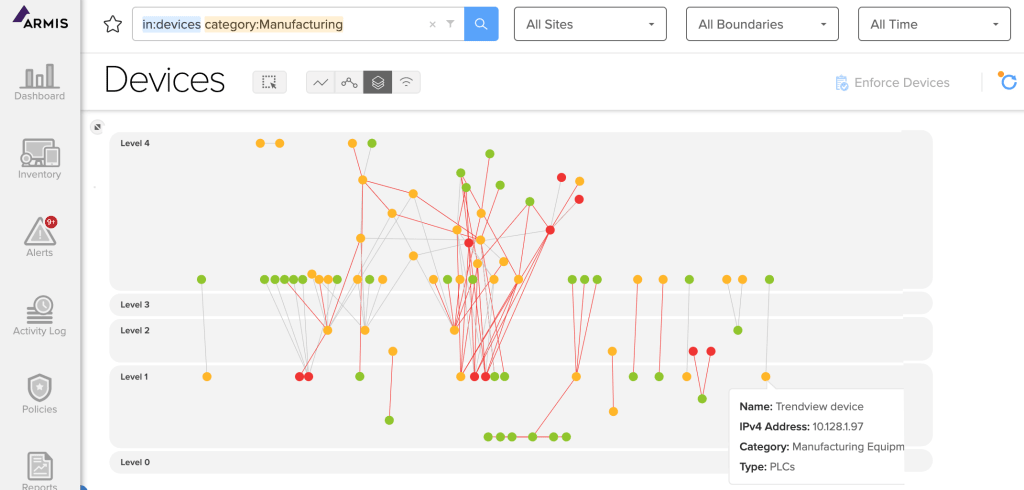Switch to the layered levels view

coord(378,82)
